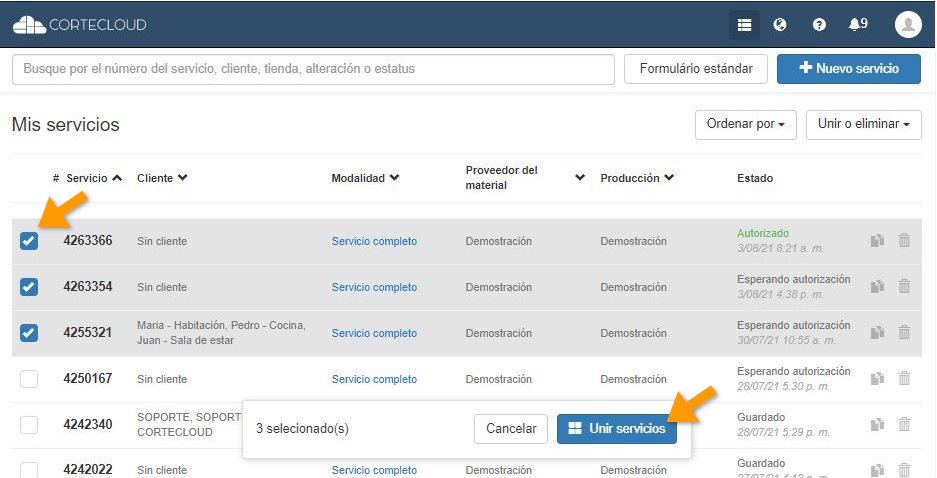Open the user profile avatar
Image resolution: width=937 pixels, height=478 pixels.
pos(907,25)
